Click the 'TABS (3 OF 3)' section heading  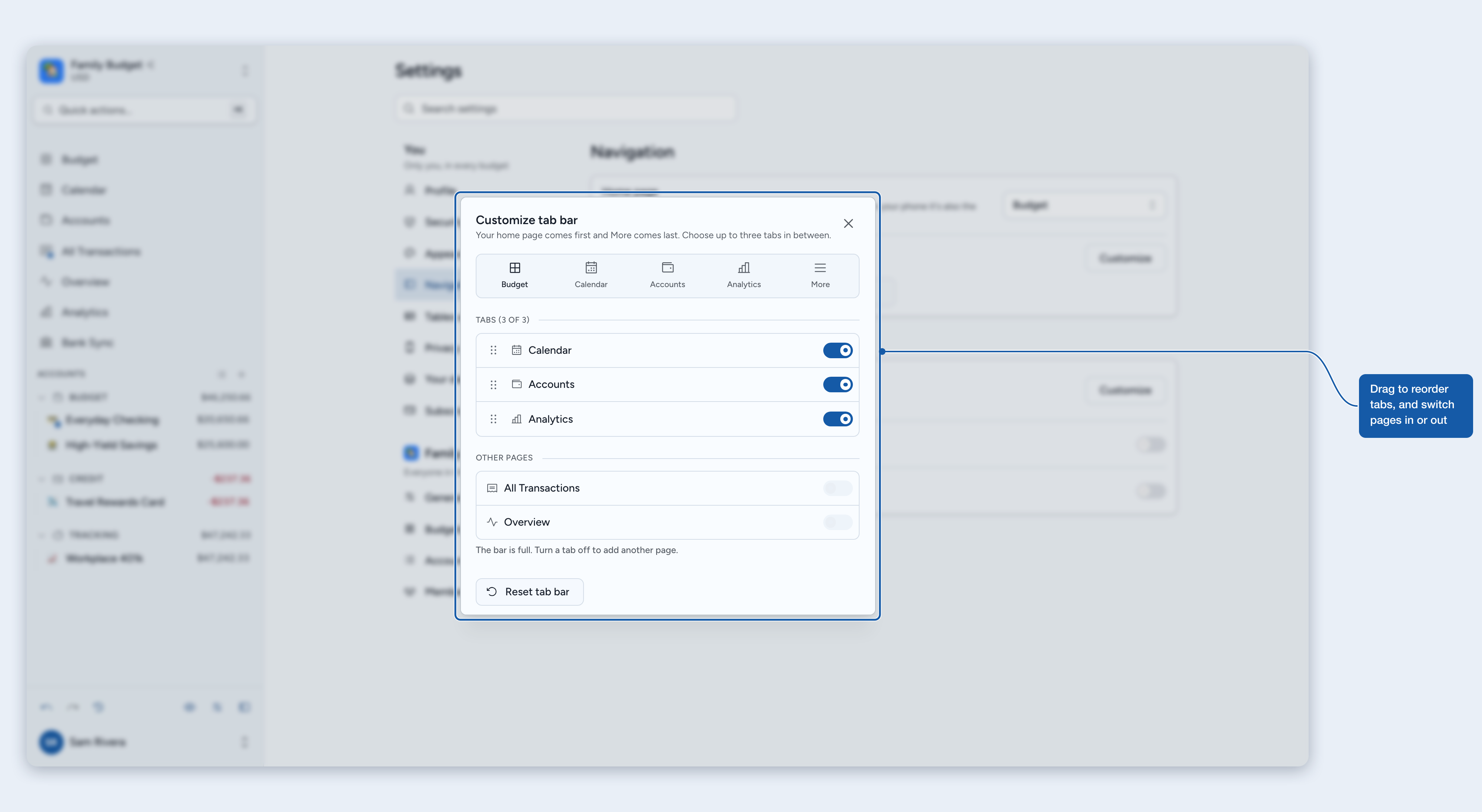pos(502,320)
